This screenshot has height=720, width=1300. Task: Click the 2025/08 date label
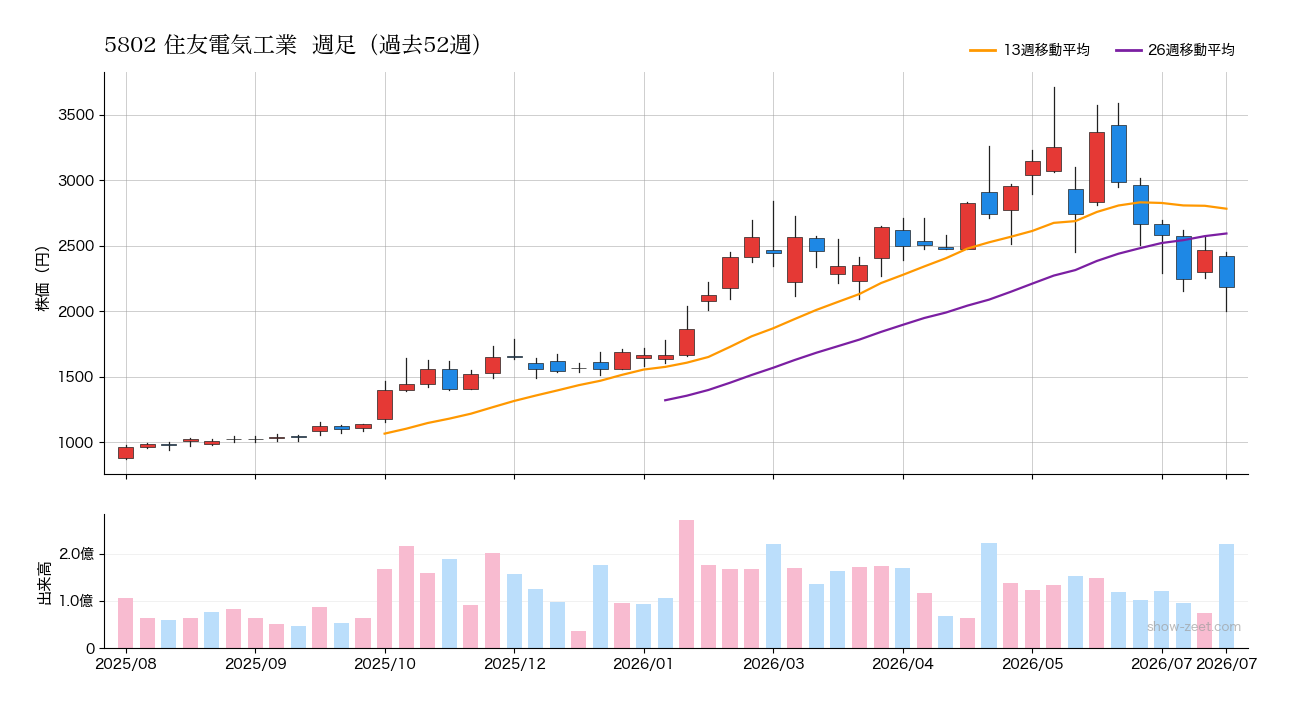click(126, 663)
